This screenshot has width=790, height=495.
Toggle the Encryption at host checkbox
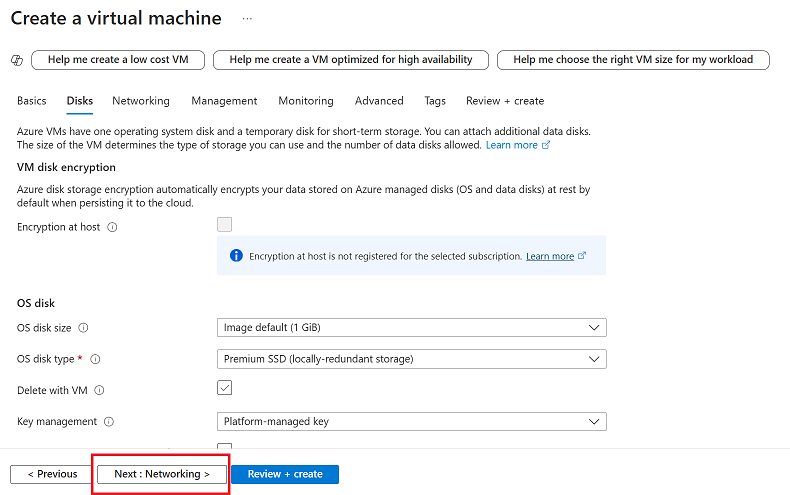[x=225, y=225]
